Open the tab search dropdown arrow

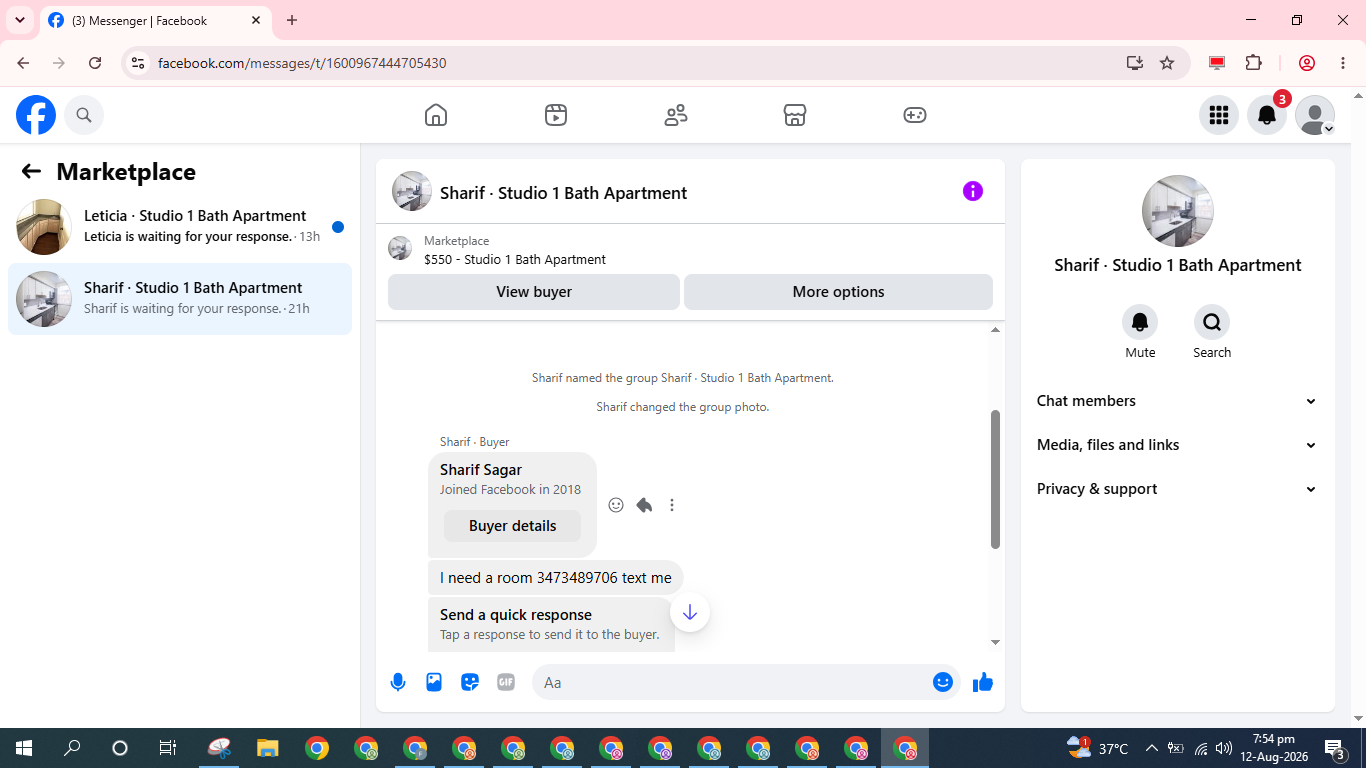coord(20,20)
